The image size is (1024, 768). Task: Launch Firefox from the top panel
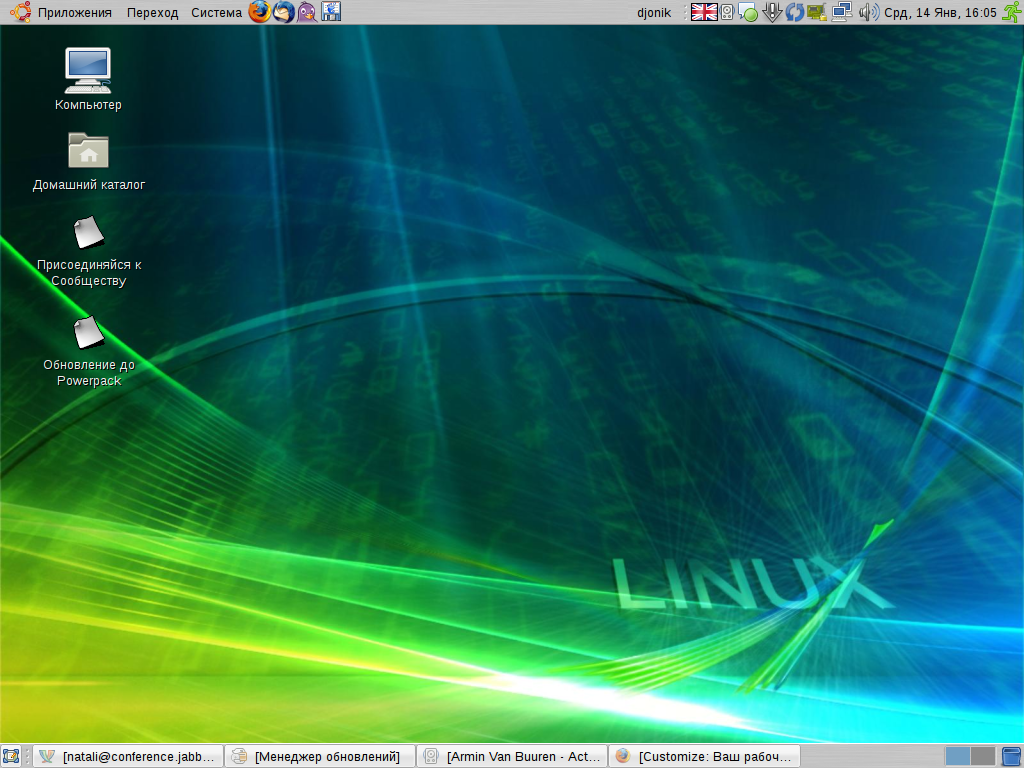point(260,12)
